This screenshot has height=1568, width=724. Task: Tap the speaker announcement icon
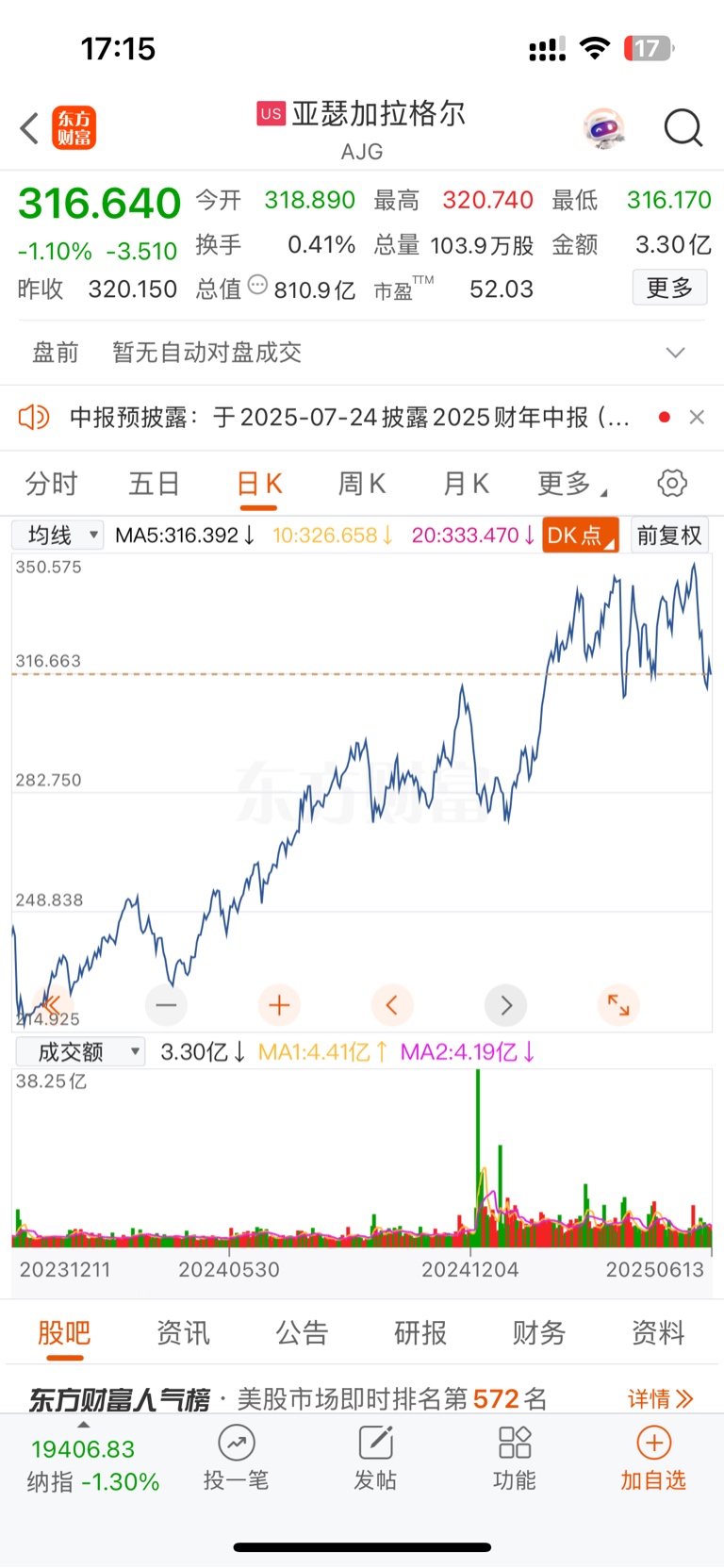coord(34,417)
